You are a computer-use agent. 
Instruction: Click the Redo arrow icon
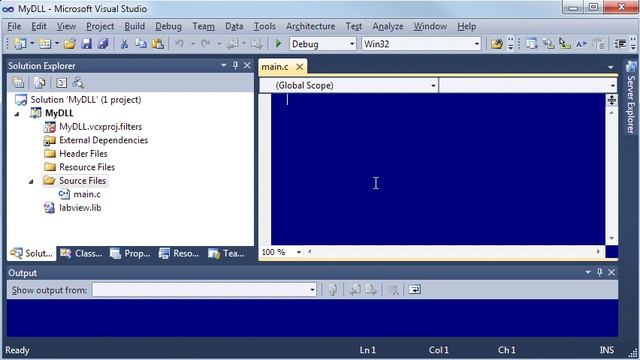coord(205,44)
